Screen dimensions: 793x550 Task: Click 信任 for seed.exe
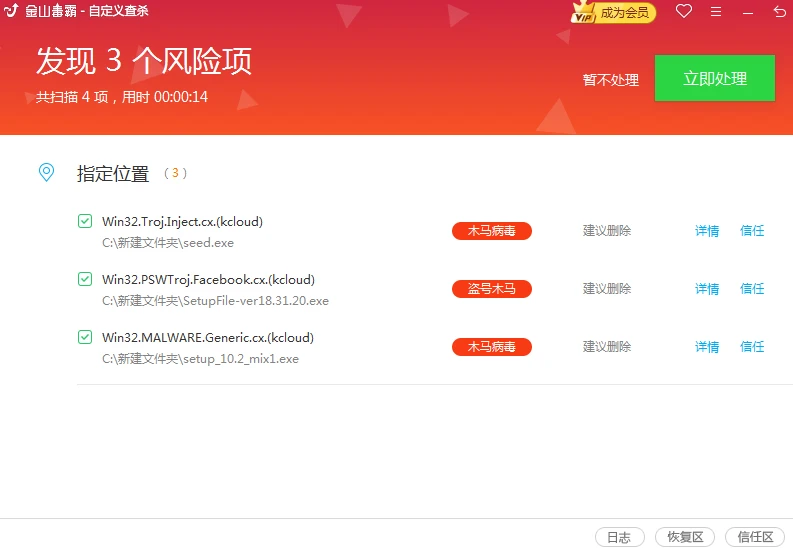pos(752,231)
